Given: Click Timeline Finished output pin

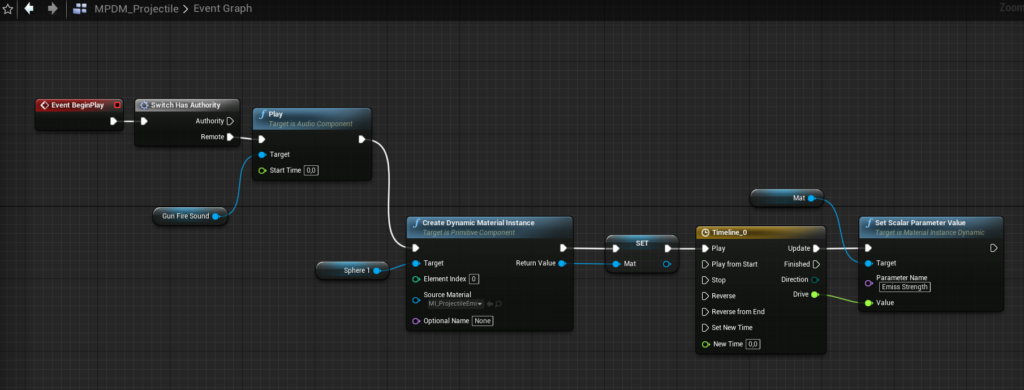Looking at the screenshot, I should point(816,264).
